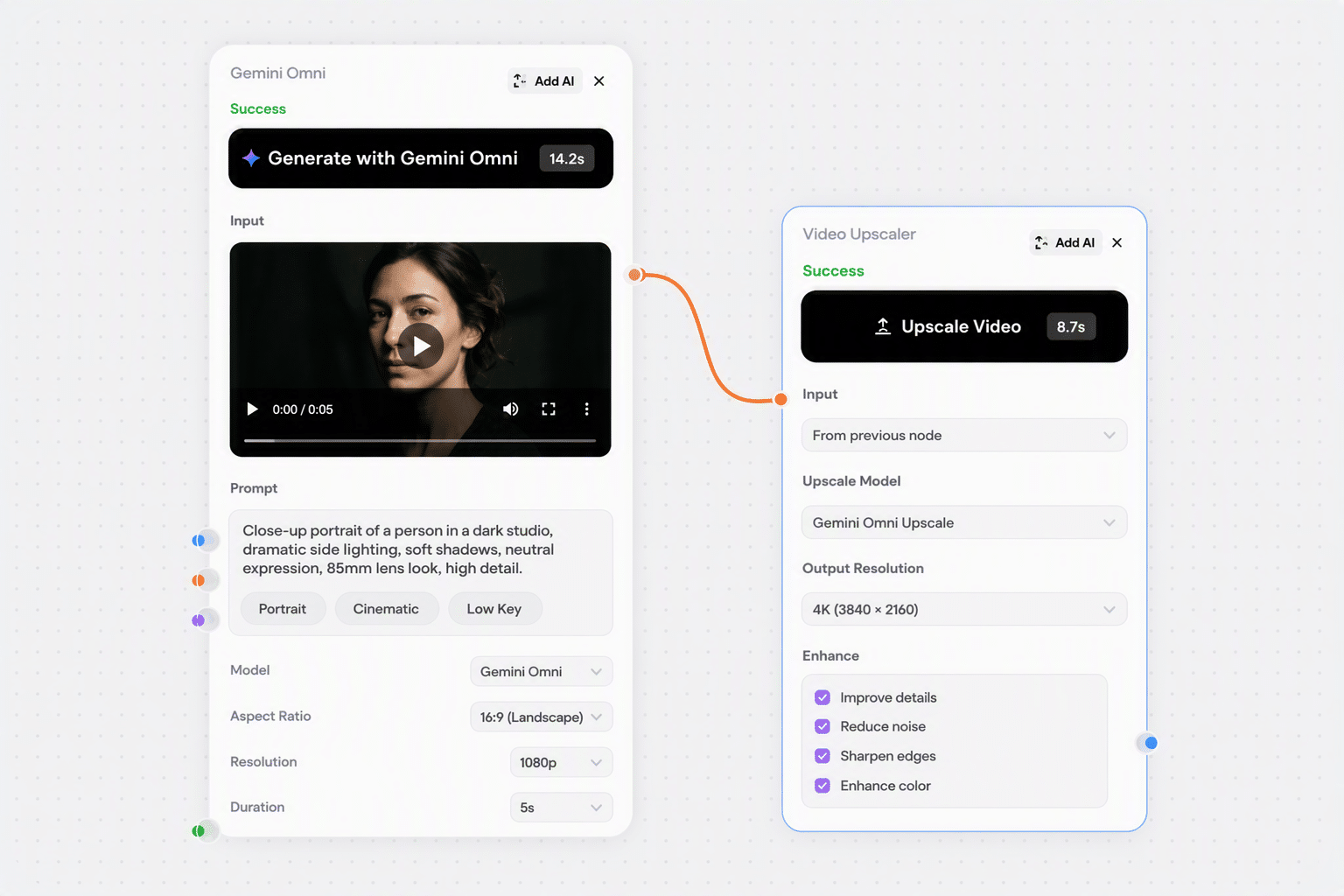Select the Cinematic prompt tag
This screenshot has width=1344, height=896.
[386, 609]
